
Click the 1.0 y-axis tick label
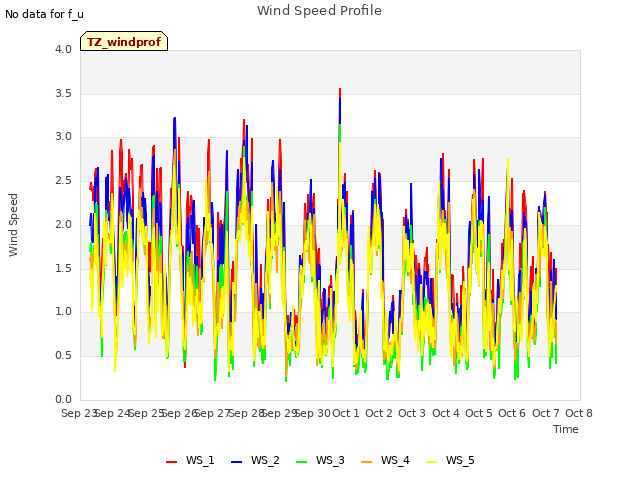click(63, 312)
